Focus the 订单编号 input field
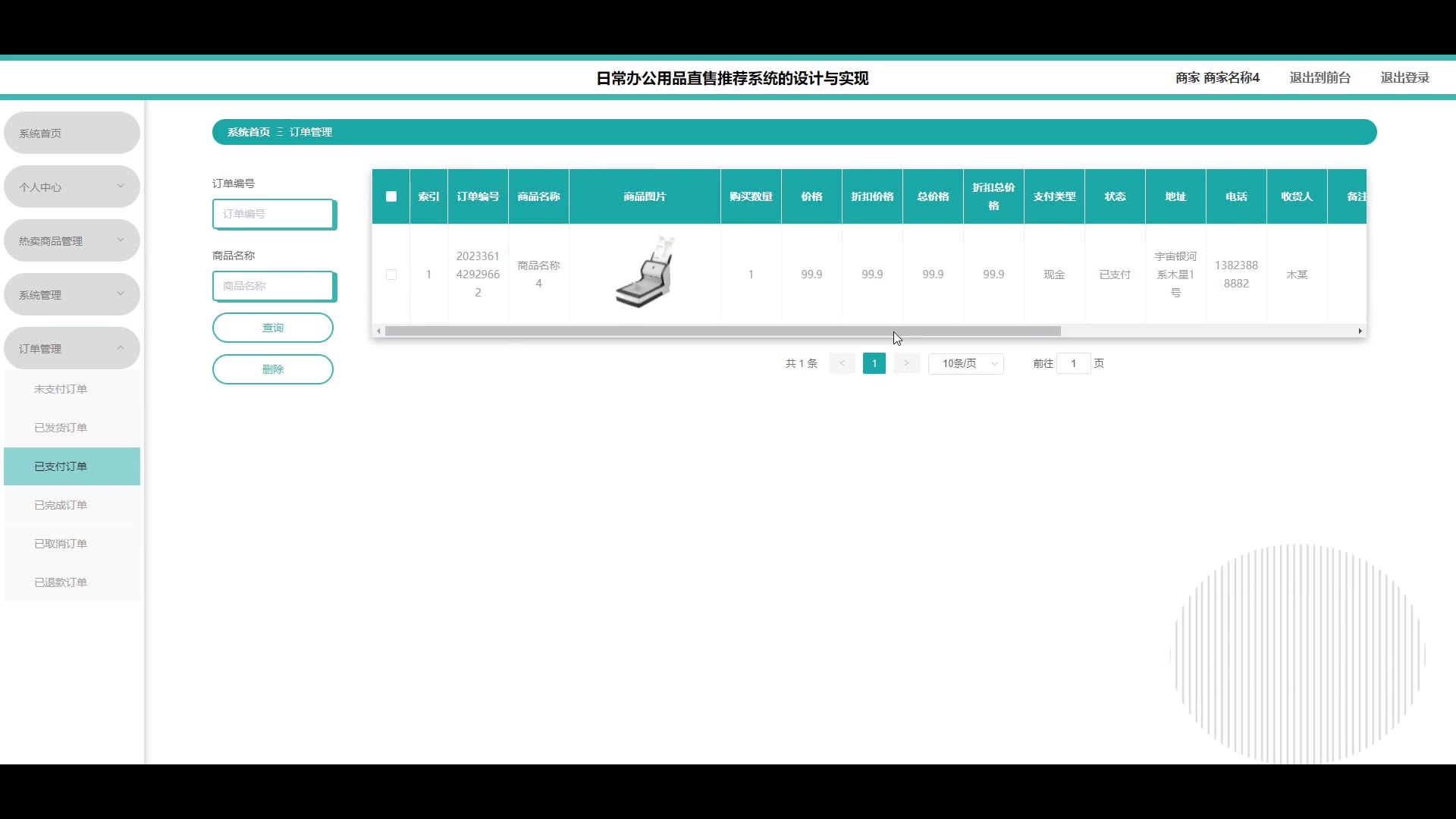Viewport: 1456px width, 819px height. click(x=273, y=214)
